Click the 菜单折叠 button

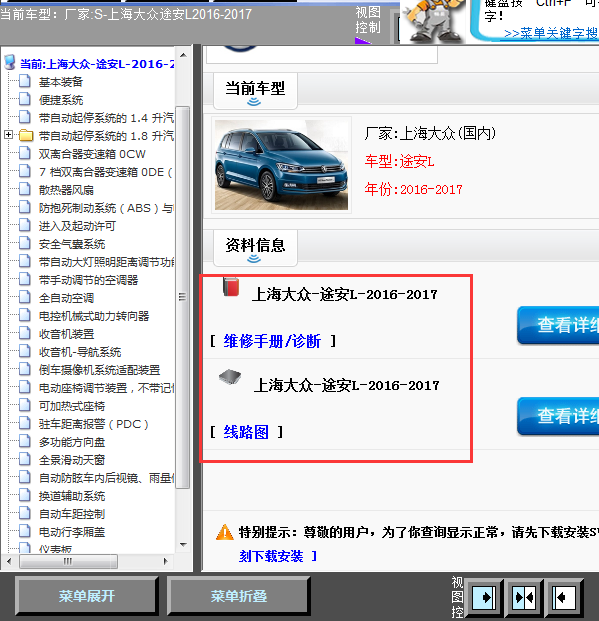238,596
